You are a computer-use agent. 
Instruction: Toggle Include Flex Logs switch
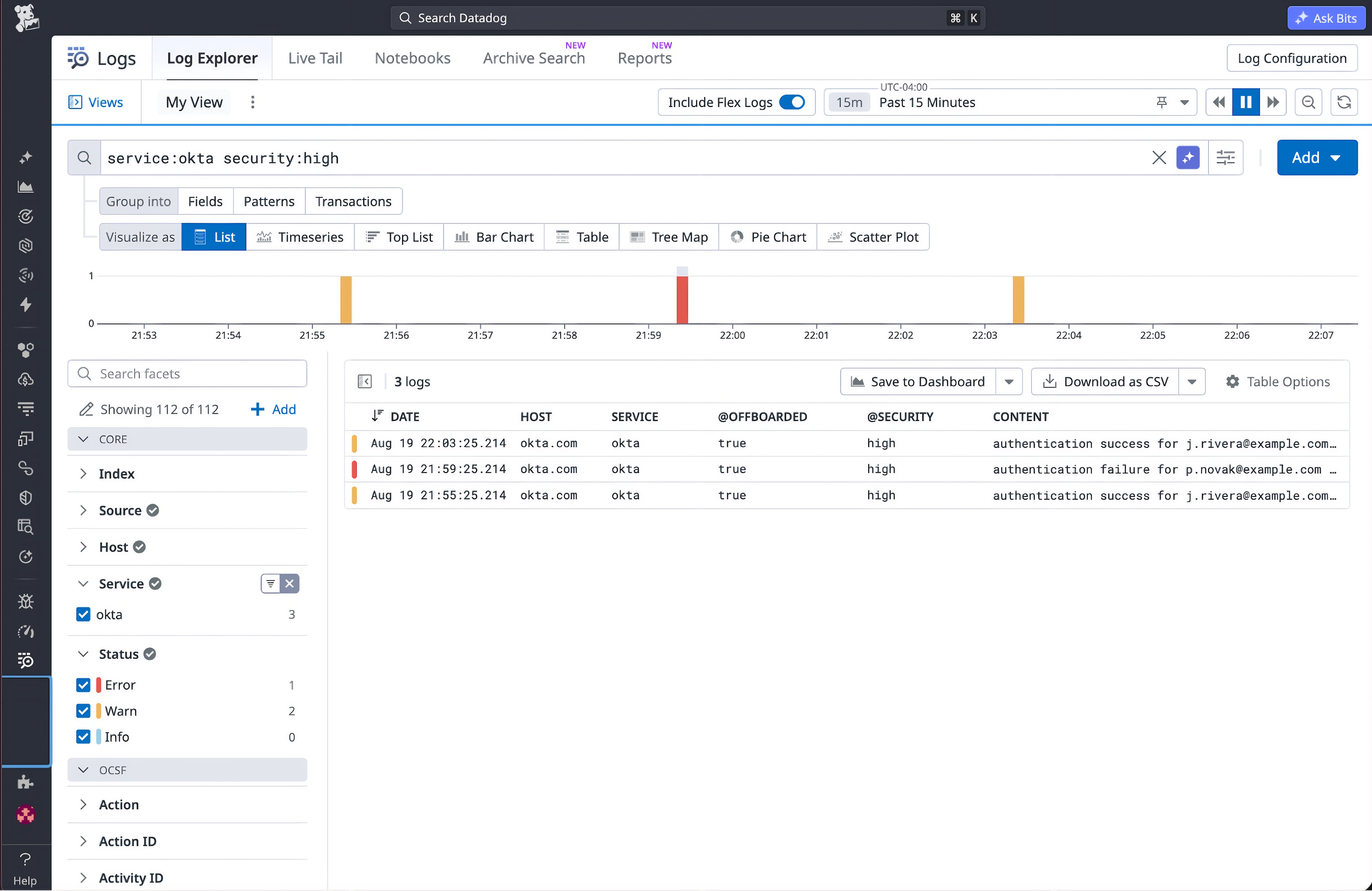[x=792, y=102]
